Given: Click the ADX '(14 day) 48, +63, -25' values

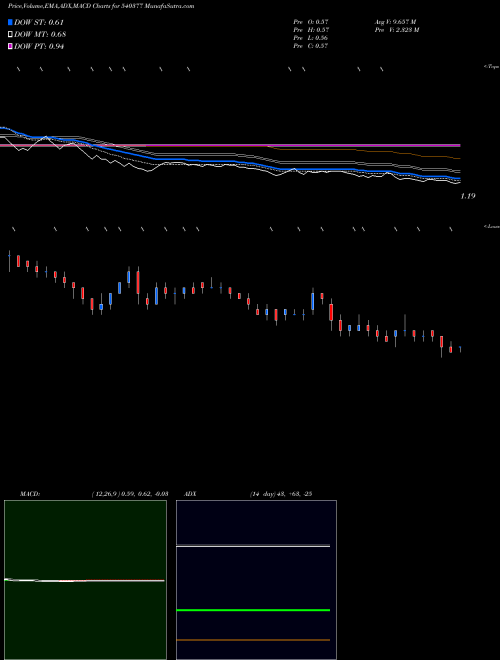Looking at the screenshot, I should (x=280, y=494).
